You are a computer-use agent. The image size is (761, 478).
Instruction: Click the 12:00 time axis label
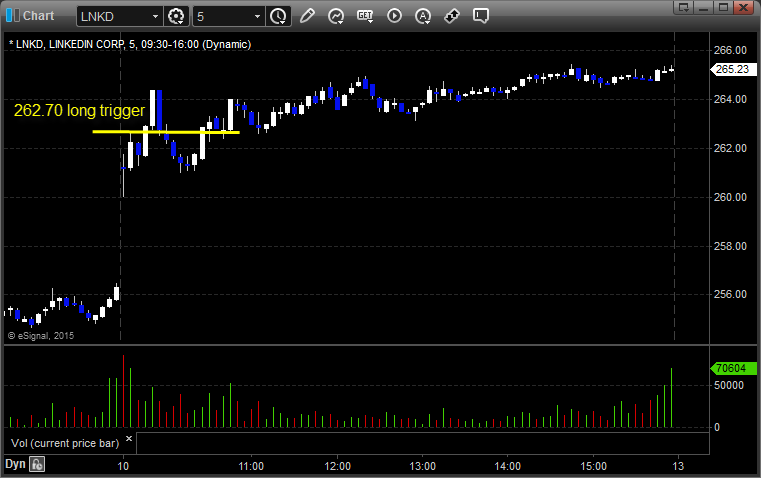click(337, 466)
